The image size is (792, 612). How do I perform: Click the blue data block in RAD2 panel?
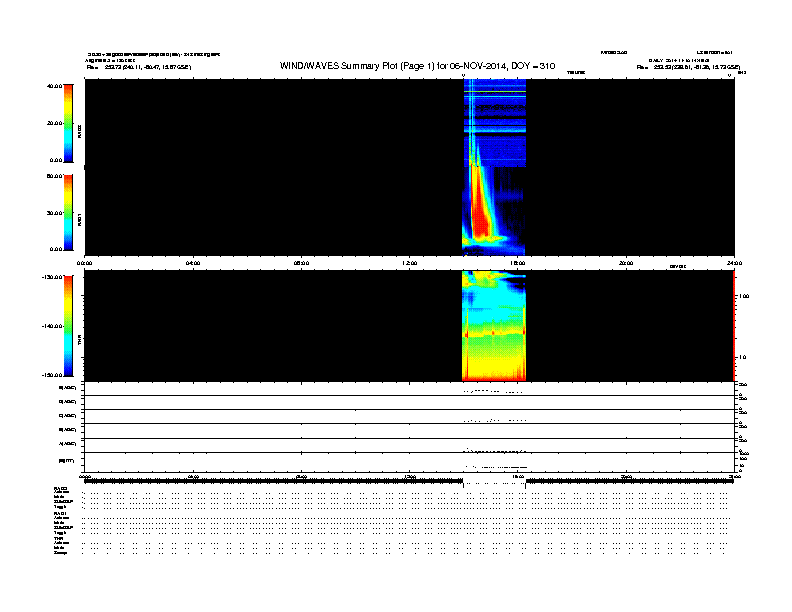coord(495,123)
